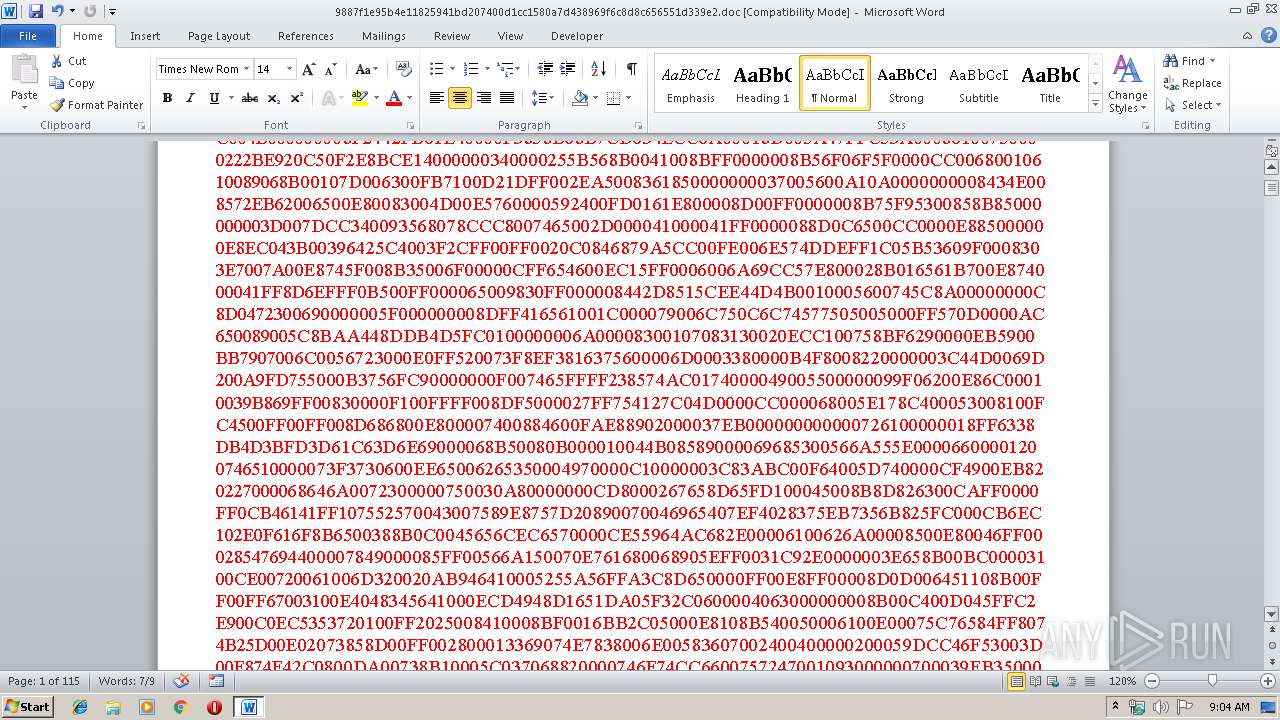This screenshot has width=1280, height=720.
Task: Click the vertical scrollbar down arrow
Action: (x=1271, y=614)
